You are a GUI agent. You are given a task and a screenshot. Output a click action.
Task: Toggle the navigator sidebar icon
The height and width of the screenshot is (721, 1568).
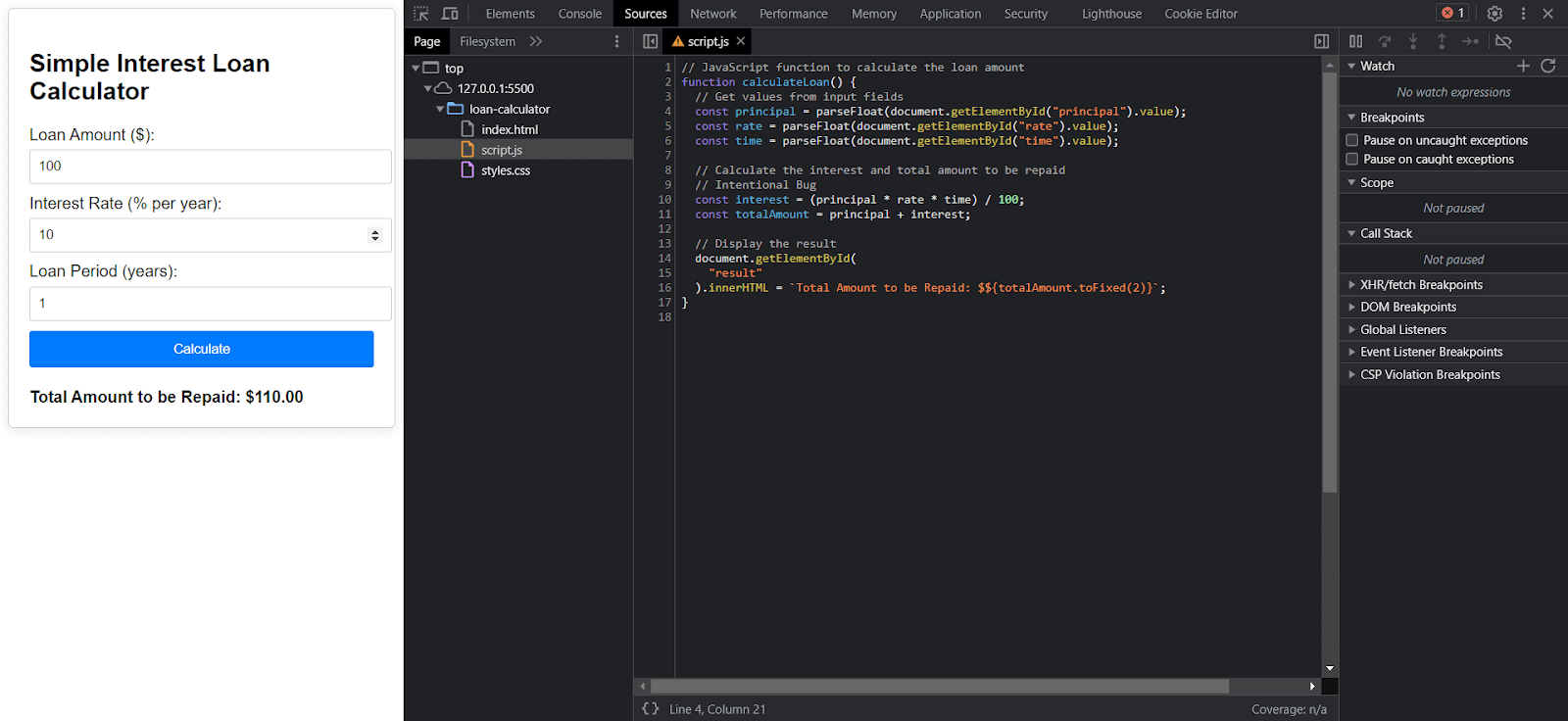pos(650,41)
